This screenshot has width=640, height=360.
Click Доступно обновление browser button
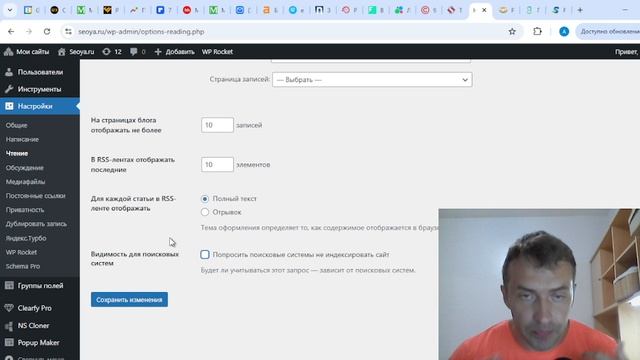608,31
